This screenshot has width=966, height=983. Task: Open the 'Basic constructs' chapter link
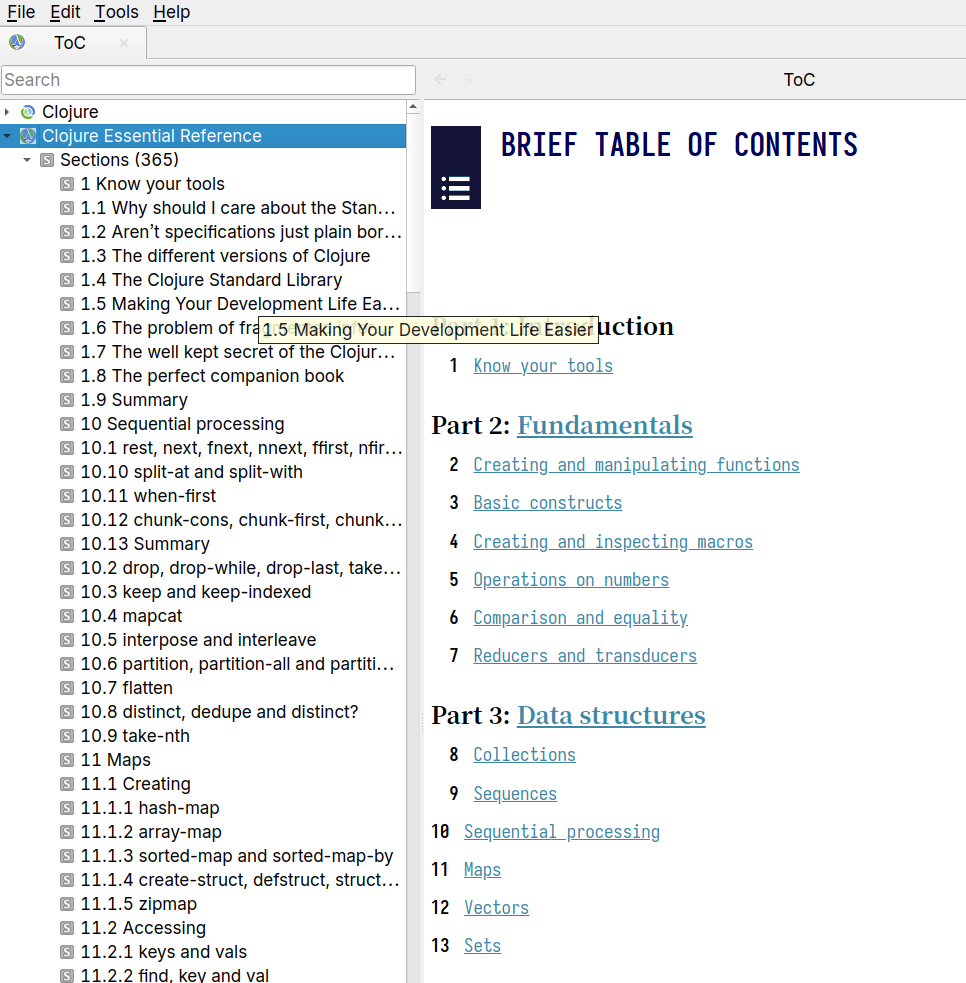coord(547,503)
